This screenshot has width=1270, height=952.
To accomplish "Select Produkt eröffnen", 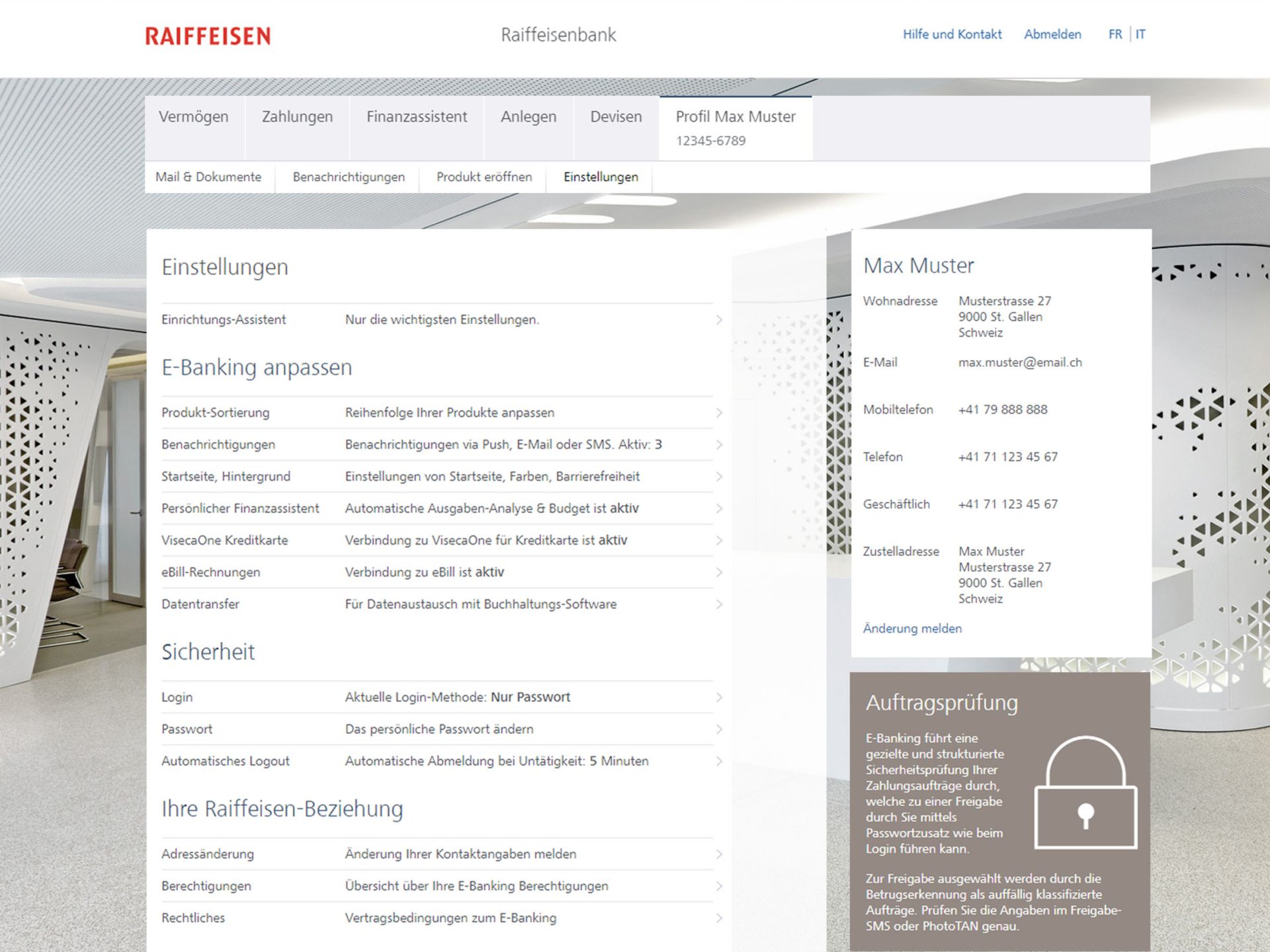I will [484, 177].
